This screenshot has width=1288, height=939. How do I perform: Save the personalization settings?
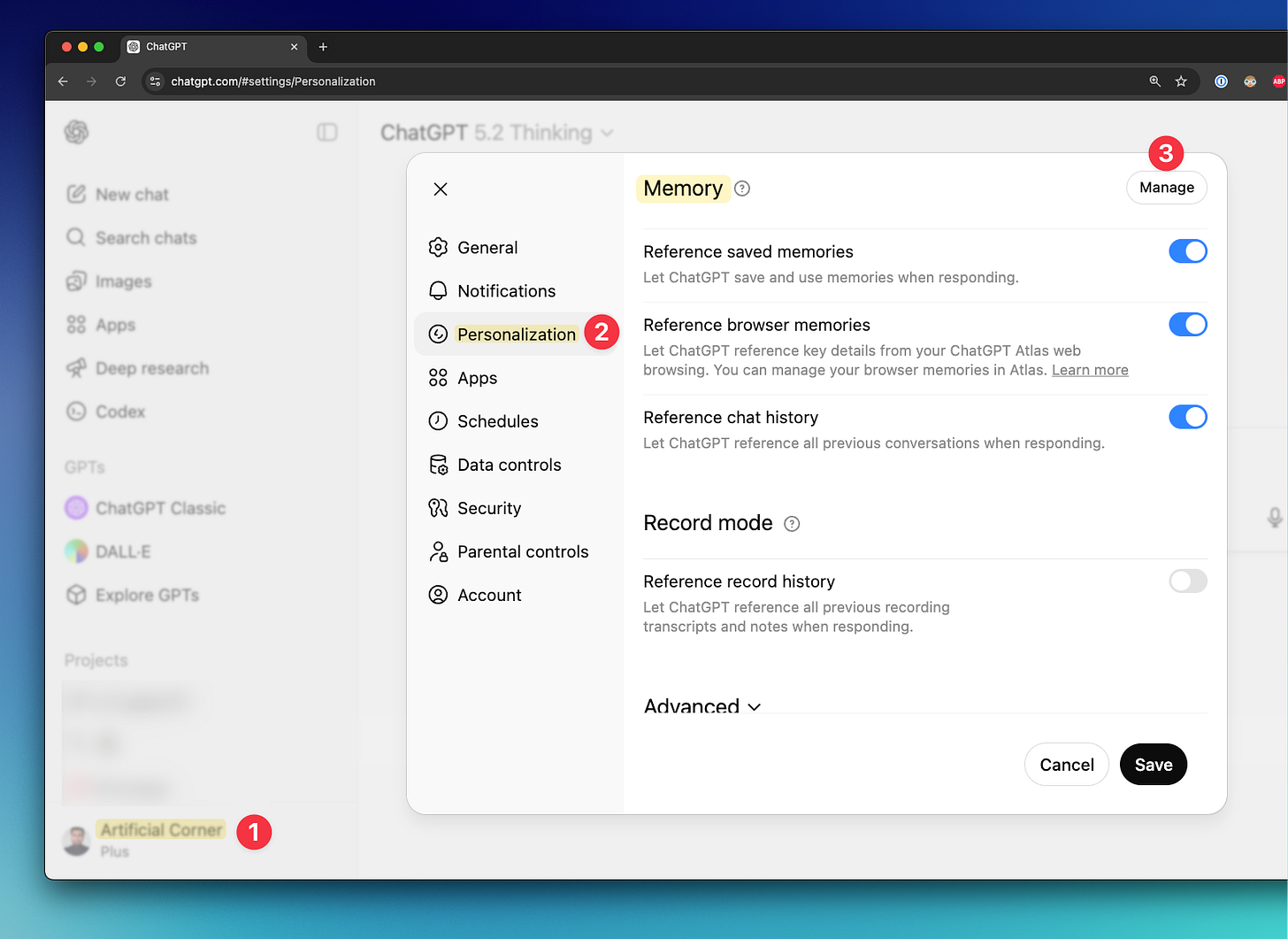1154,765
